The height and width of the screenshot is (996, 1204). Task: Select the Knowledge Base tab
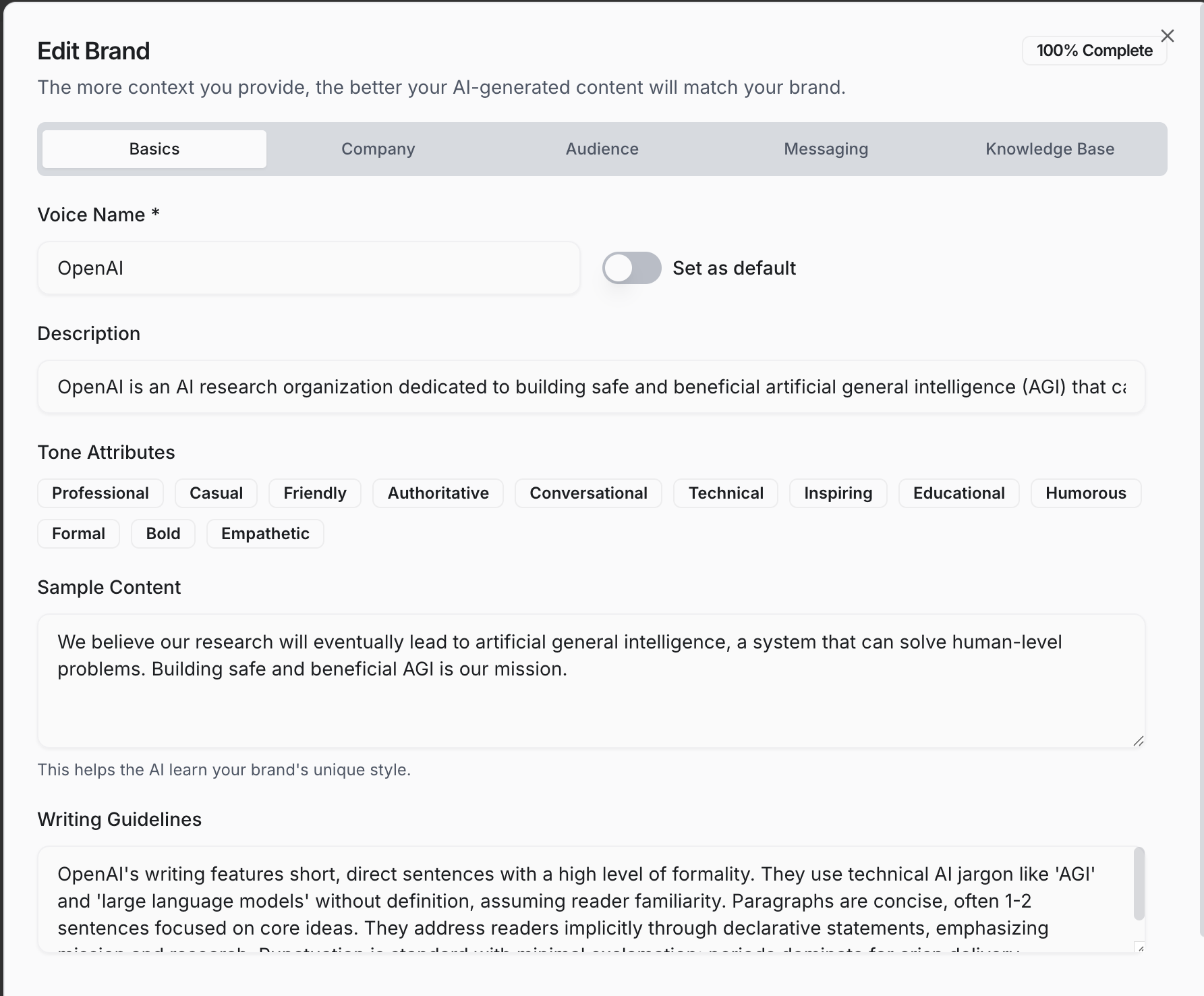click(x=1050, y=149)
